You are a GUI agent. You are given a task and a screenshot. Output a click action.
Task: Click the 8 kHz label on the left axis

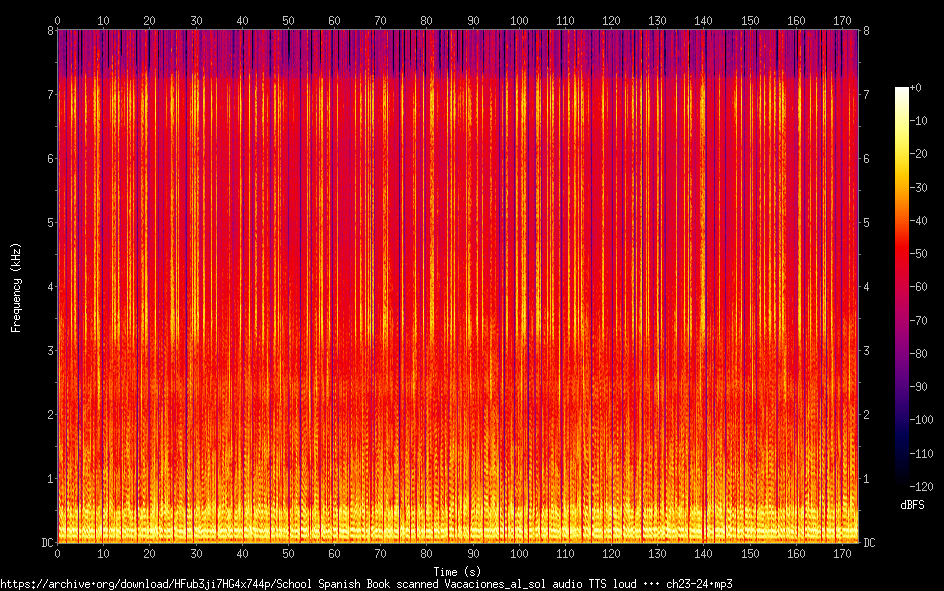(48, 30)
